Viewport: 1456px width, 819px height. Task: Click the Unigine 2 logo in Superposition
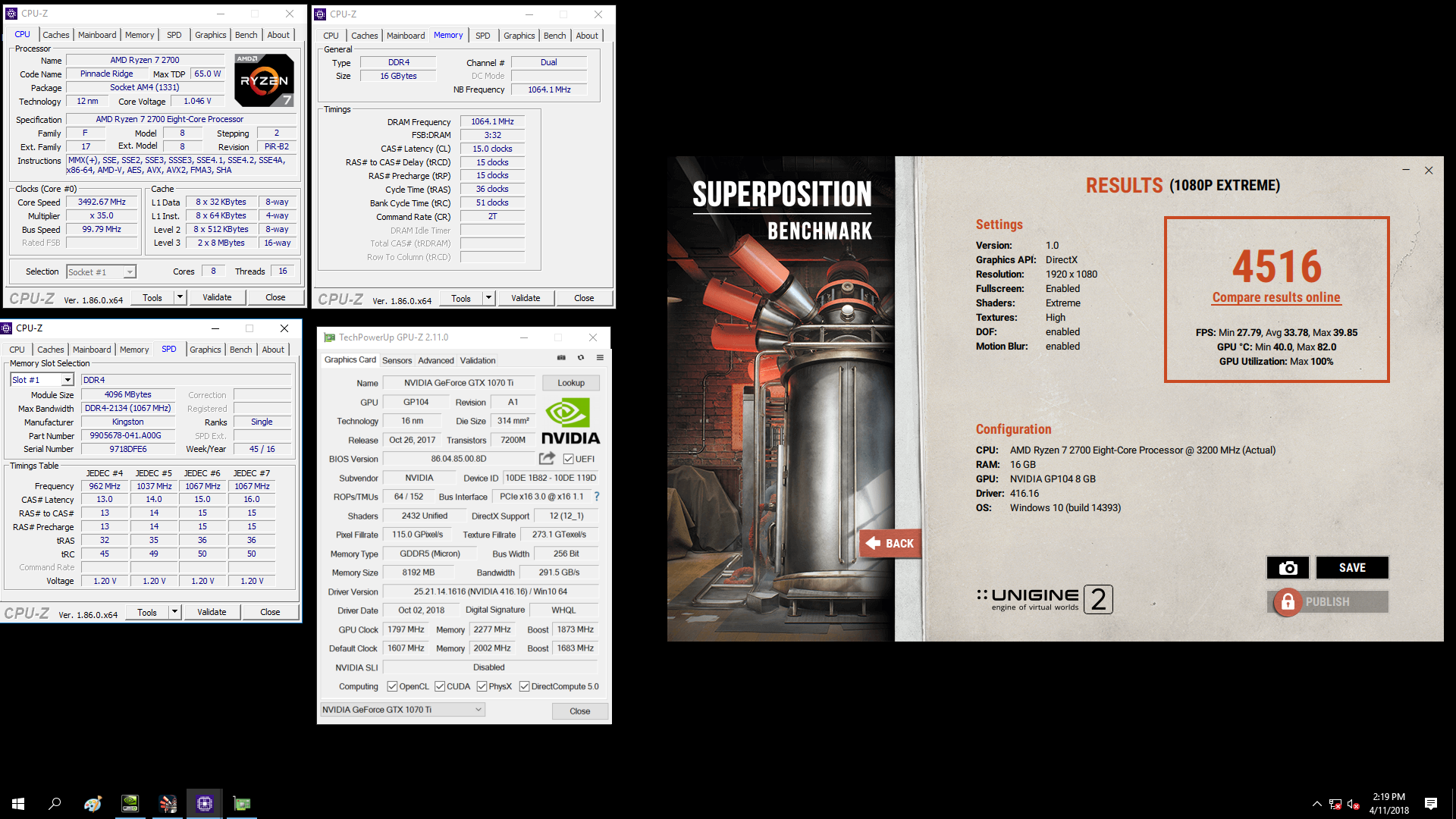(1045, 599)
